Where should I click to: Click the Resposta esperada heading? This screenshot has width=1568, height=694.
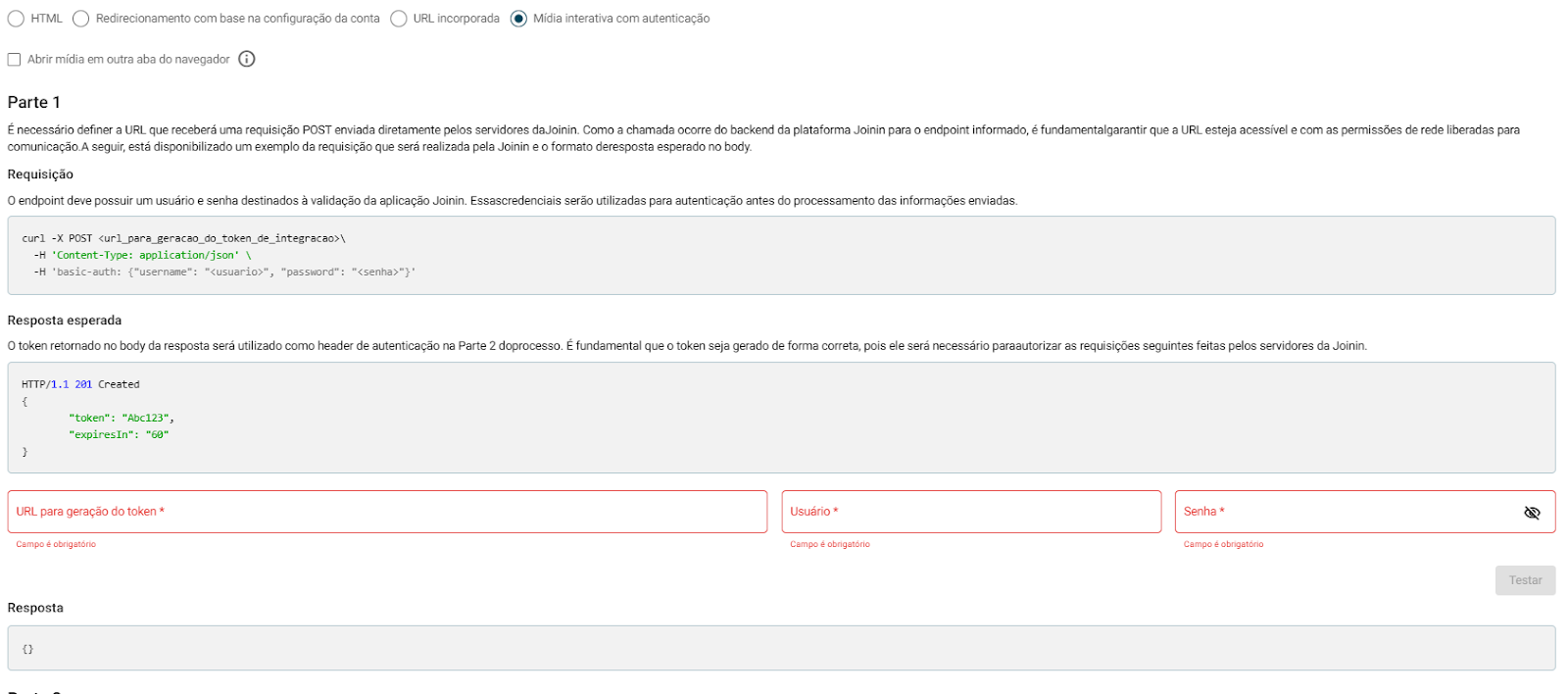(x=65, y=321)
